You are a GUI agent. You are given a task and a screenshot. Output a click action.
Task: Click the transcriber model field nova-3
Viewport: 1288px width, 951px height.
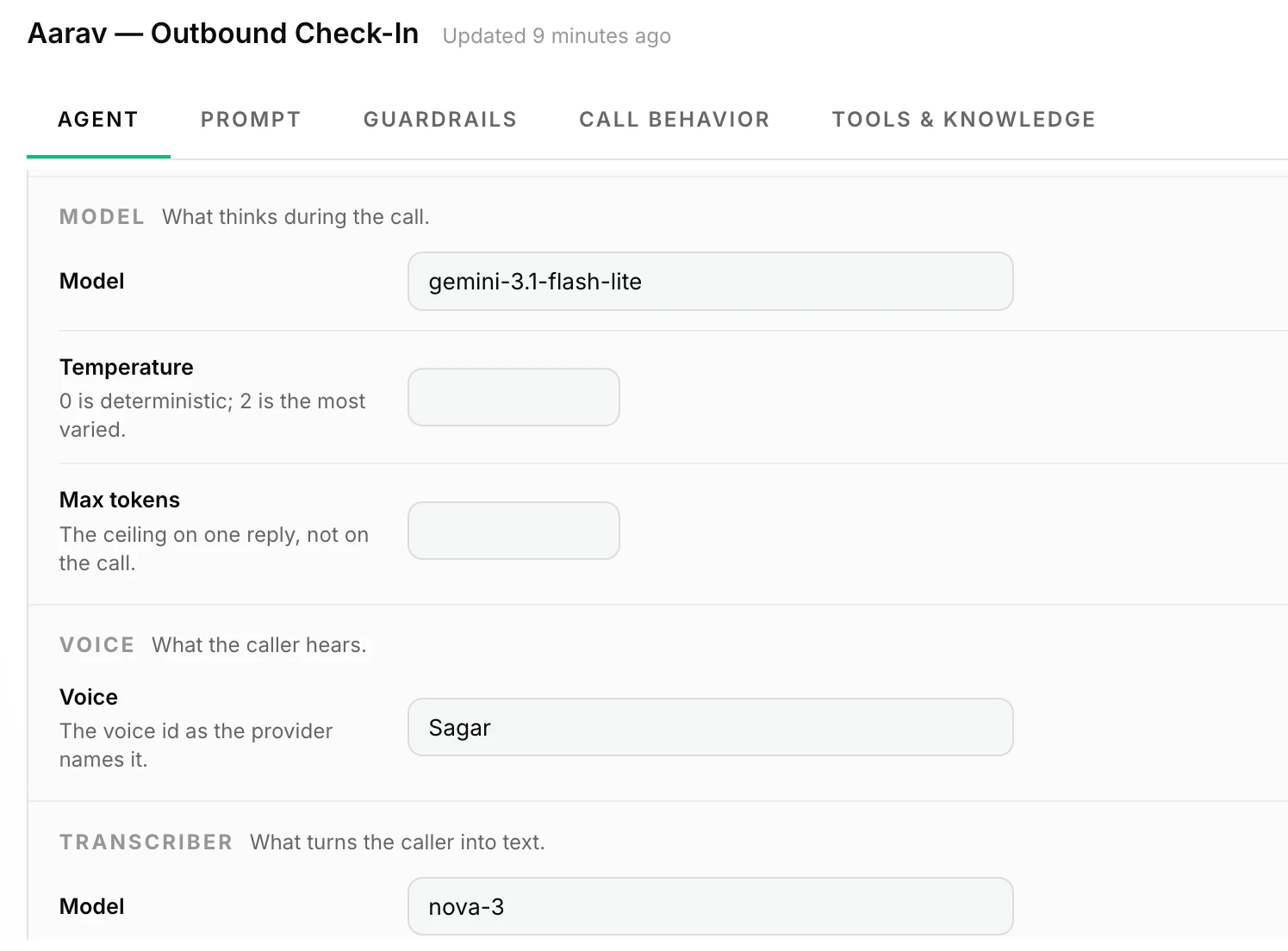711,906
